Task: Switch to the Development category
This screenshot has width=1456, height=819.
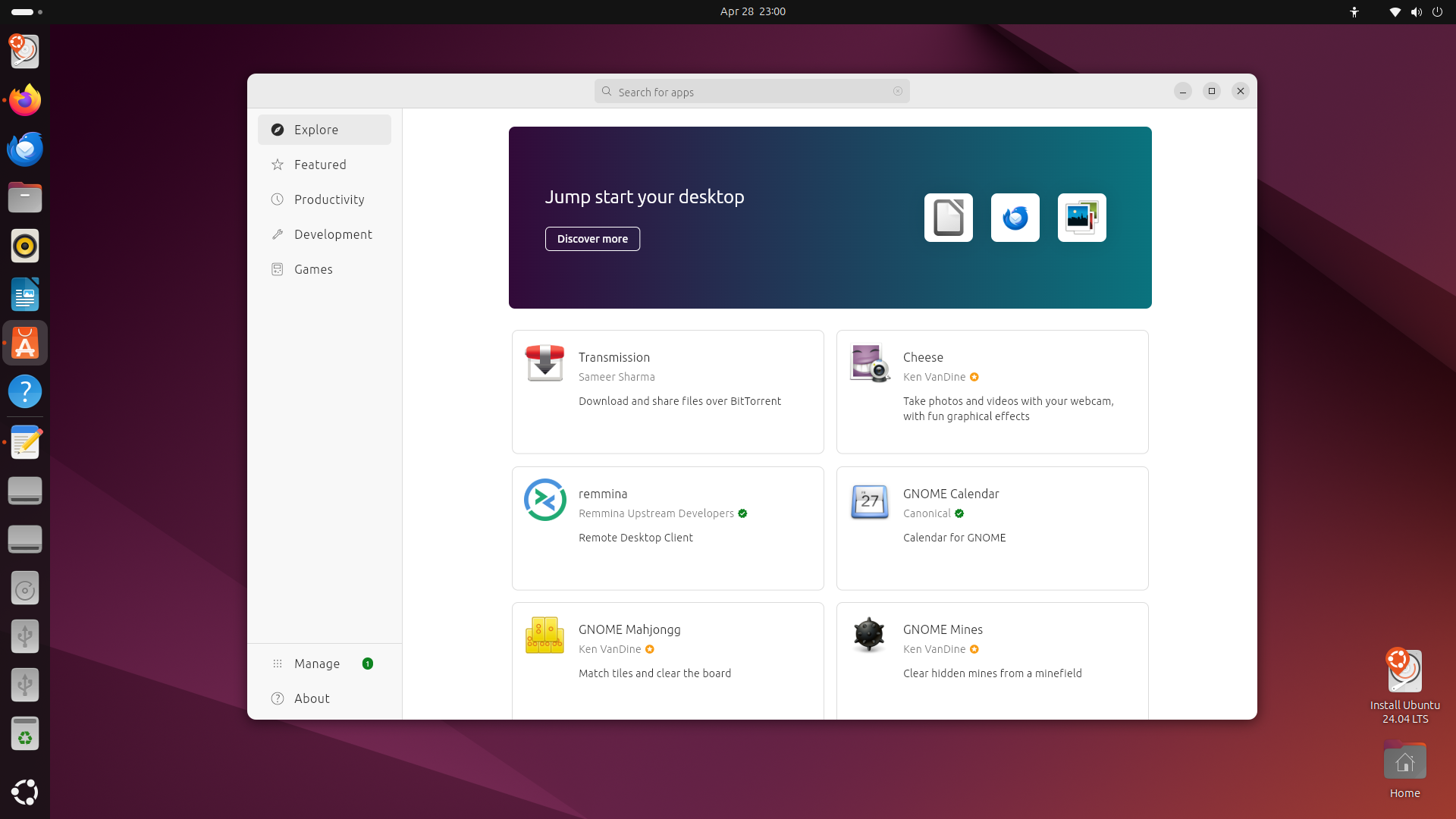Action: [325, 234]
